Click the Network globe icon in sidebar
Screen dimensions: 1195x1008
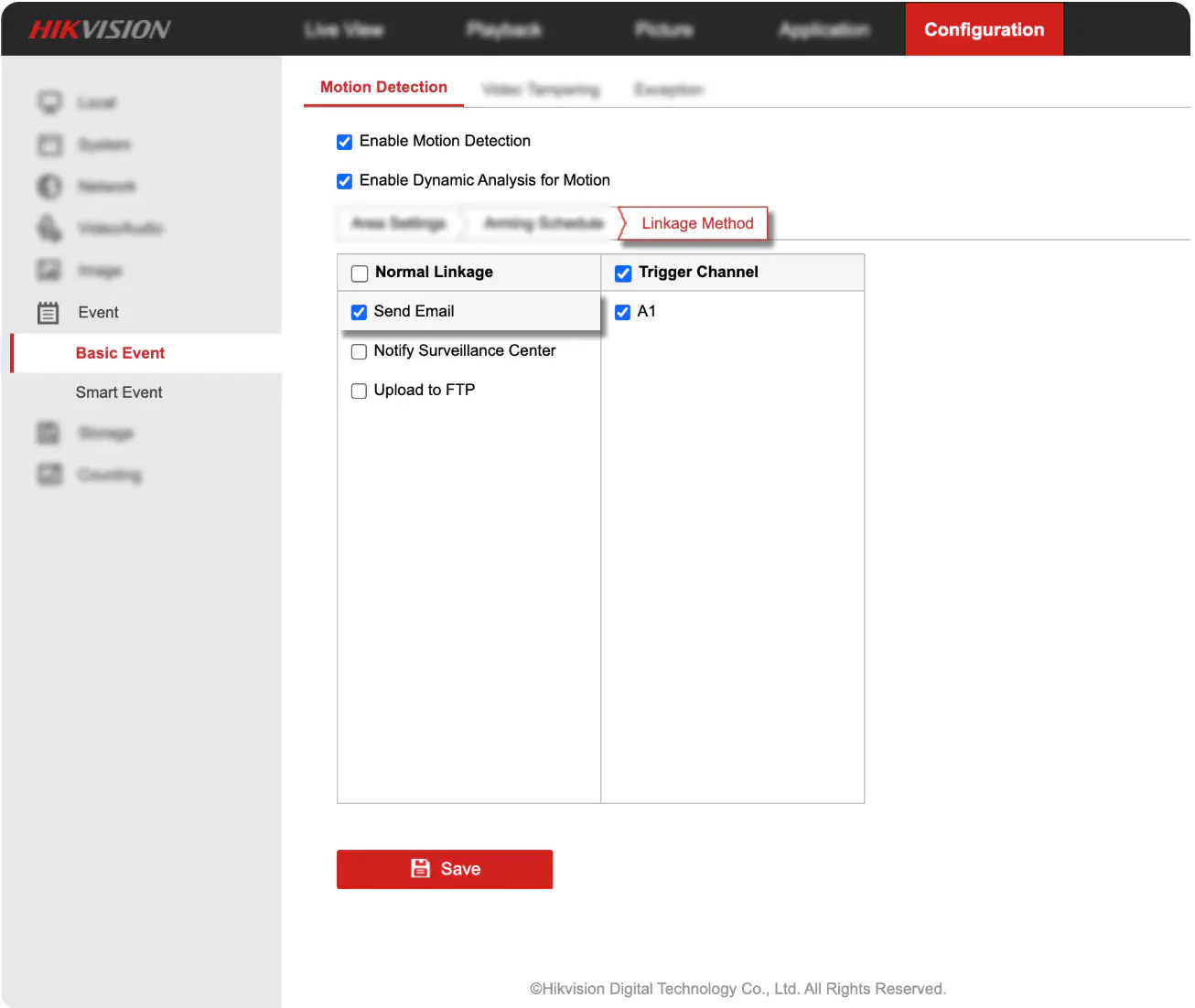coord(49,187)
